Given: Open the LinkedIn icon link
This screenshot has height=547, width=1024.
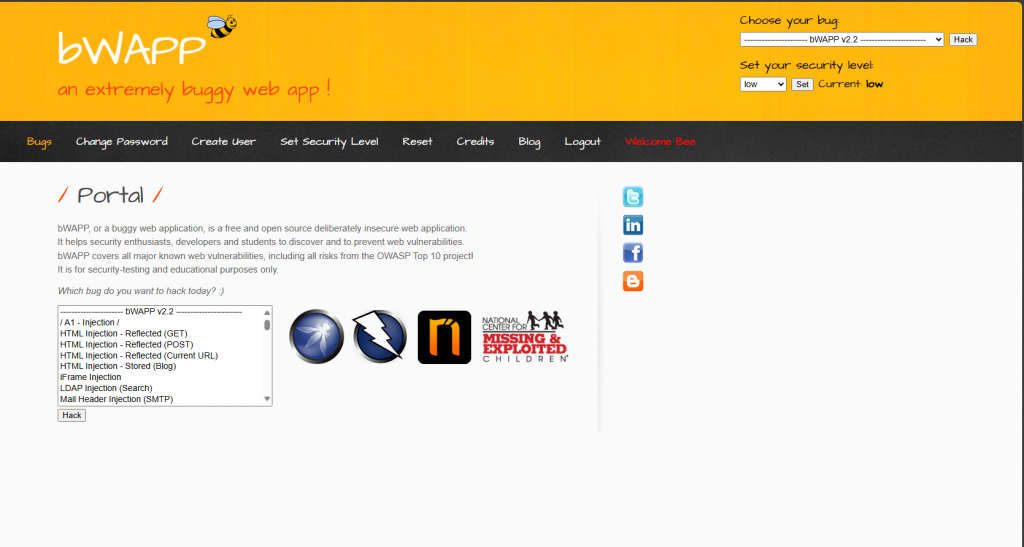Looking at the screenshot, I should point(633,225).
